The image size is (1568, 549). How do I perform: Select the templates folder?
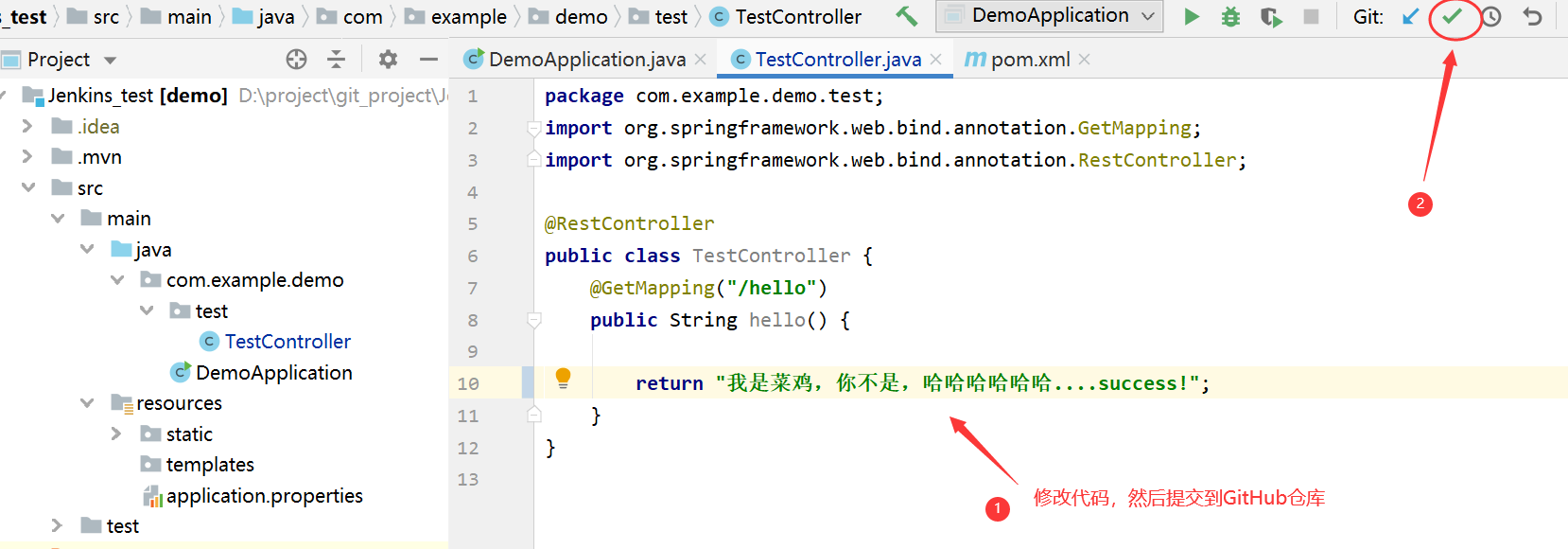pos(210,464)
